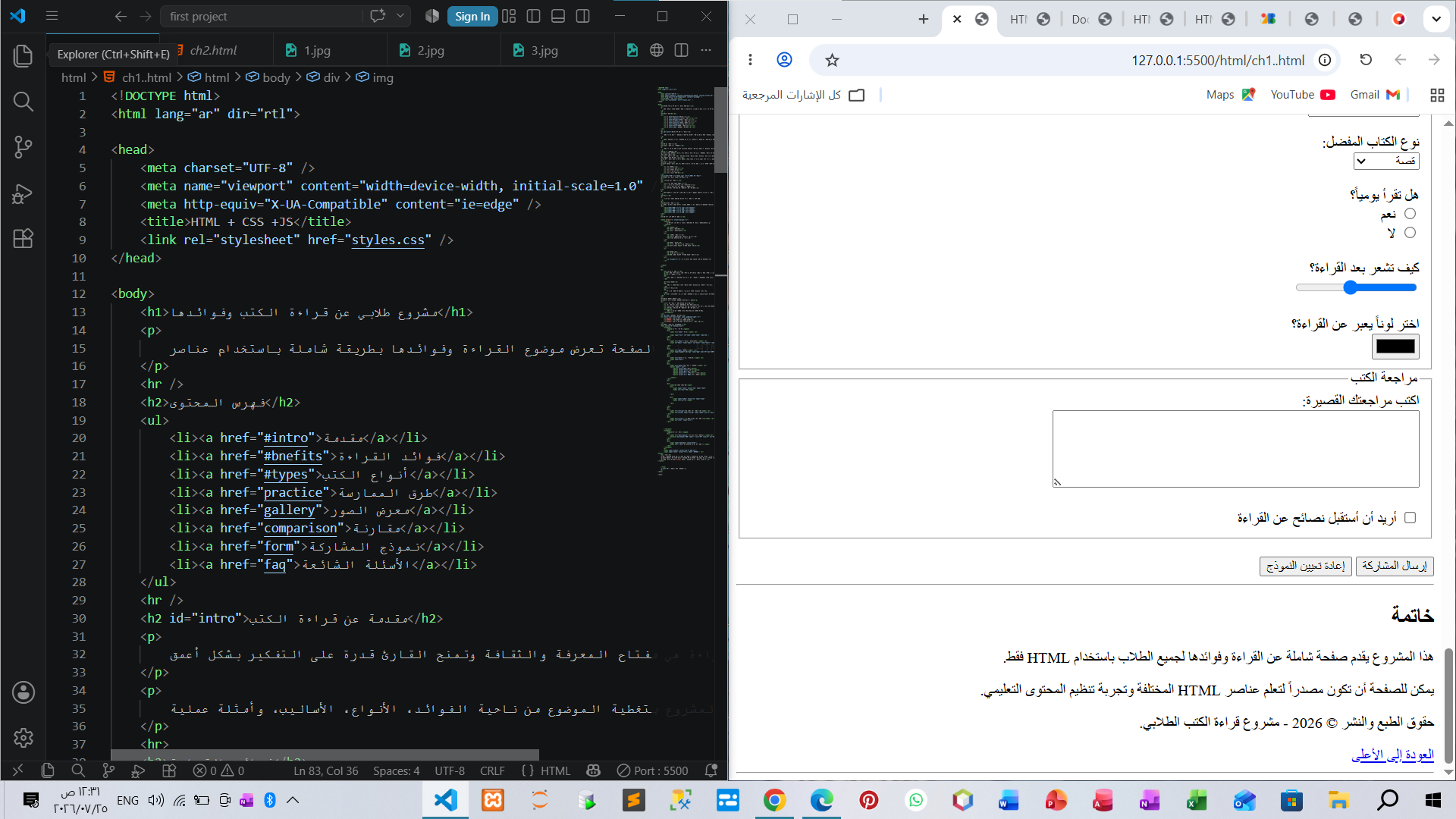Switch to the ch2.html editor tab
The height and width of the screenshot is (819, 1456).
pos(213,50)
